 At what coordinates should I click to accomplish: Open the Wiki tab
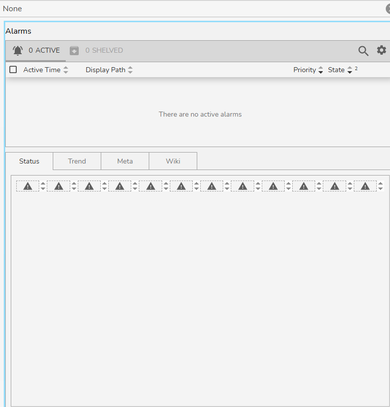(173, 161)
